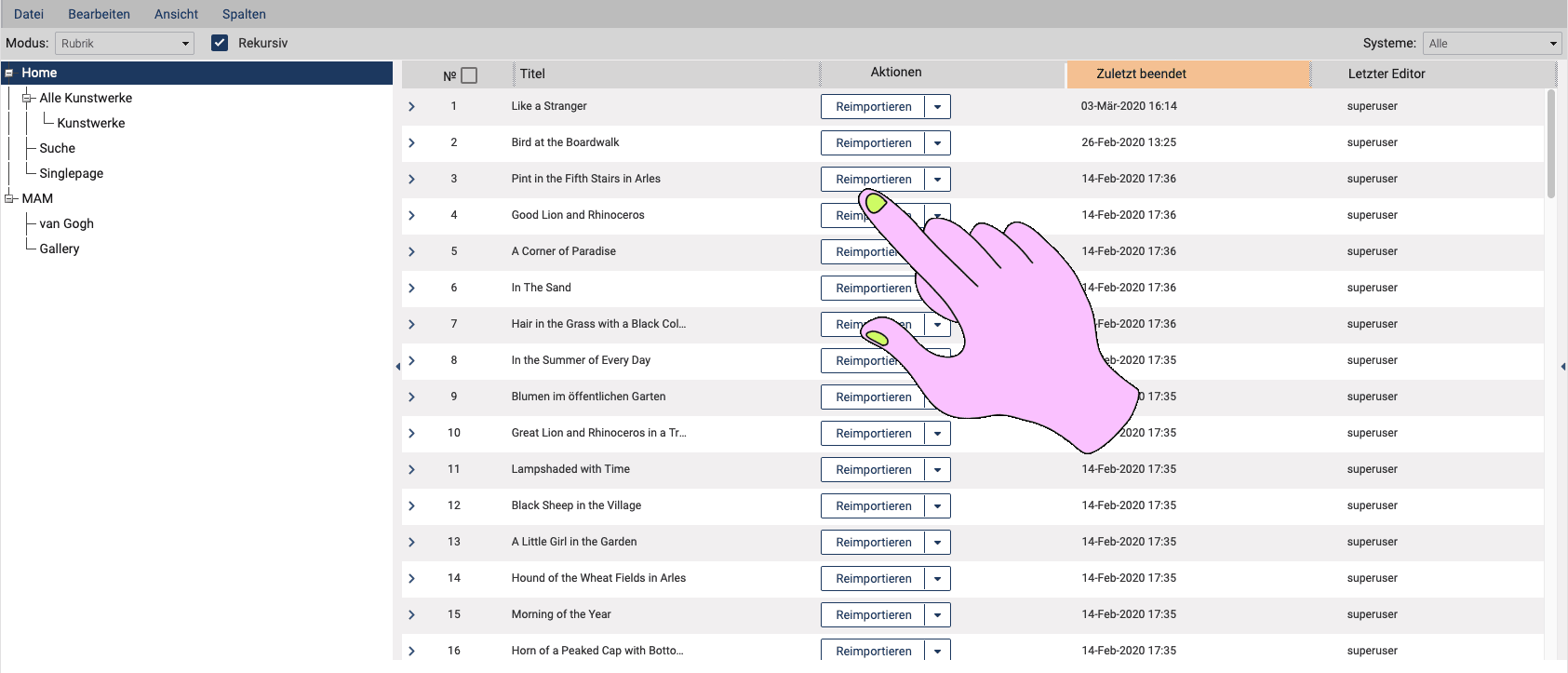Click Reimportieren for Bird at the Boardwalk
Viewport: 1568px width, 673px height.
pos(873,142)
